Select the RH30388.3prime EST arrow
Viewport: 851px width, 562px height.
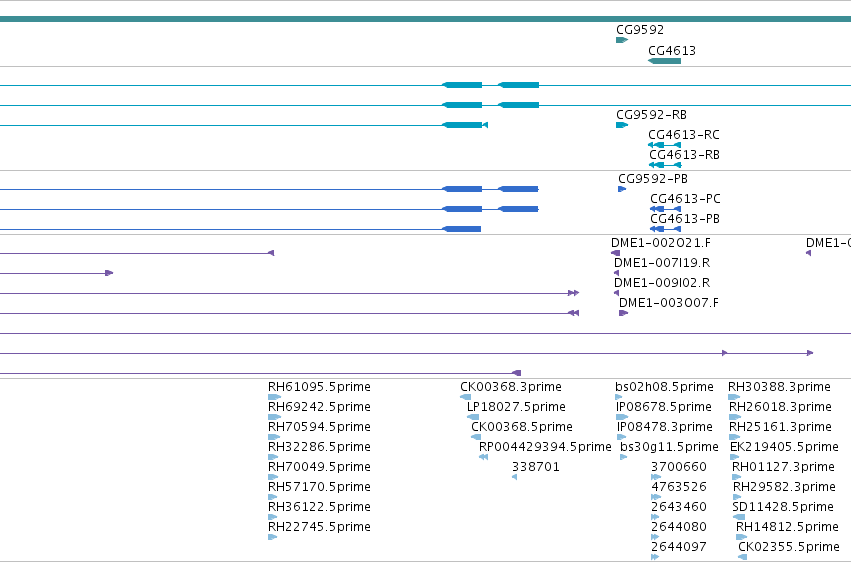[x=734, y=397]
